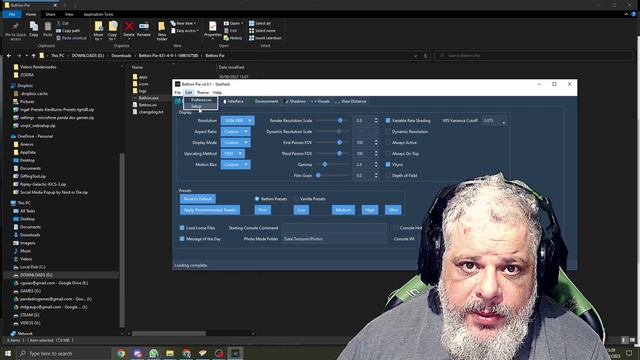Viewport: 640px width, 360px height.
Task: Switch to the Environment tab
Action: click(x=264, y=101)
